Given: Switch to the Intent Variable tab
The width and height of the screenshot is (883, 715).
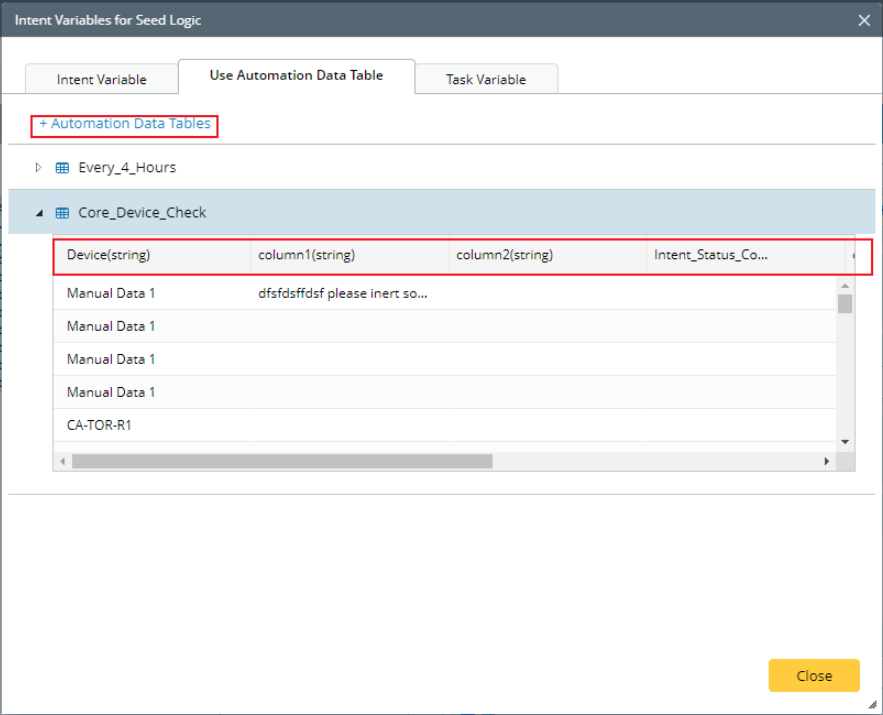Looking at the screenshot, I should click(101, 79).
